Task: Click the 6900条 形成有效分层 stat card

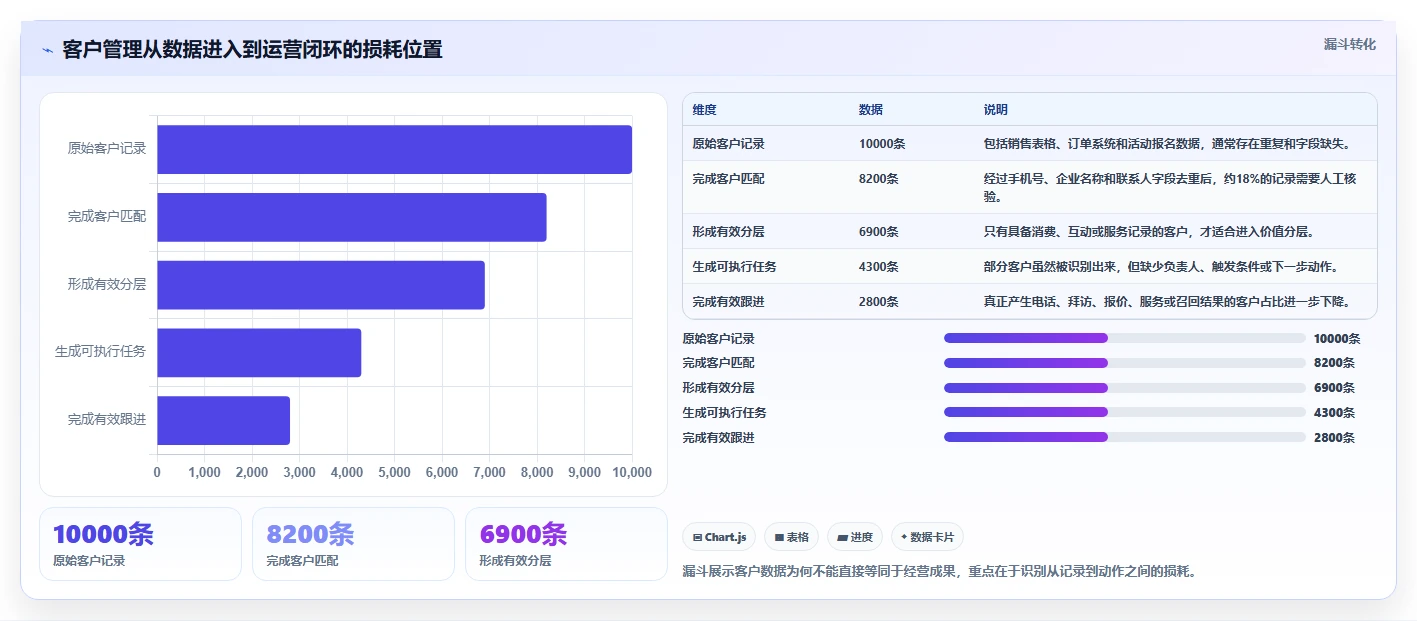Action: click(566, 544)
